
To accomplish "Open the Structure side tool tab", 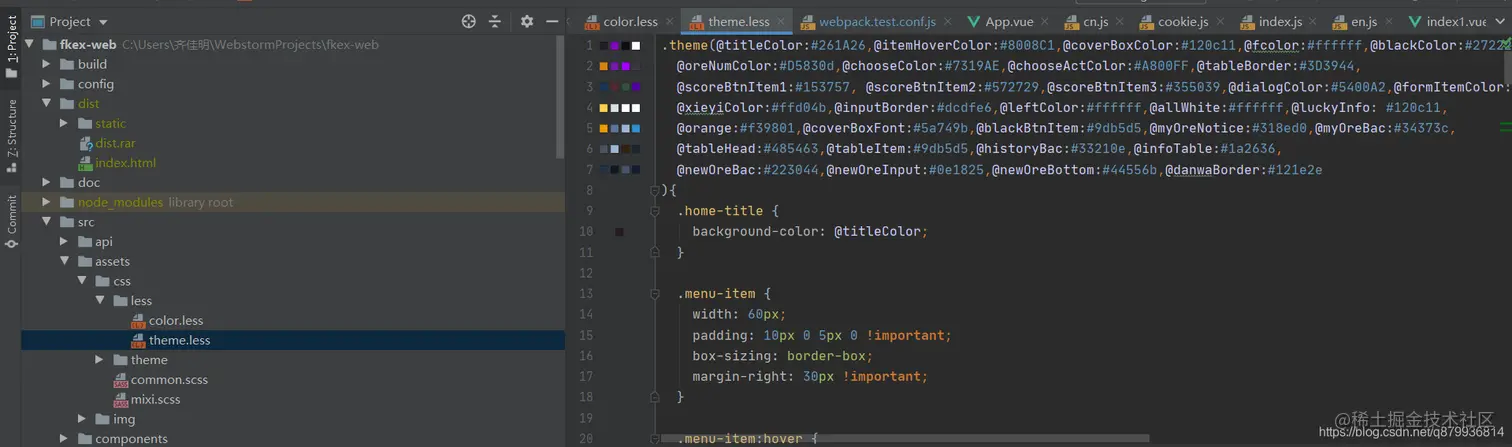I will (11, 135).
